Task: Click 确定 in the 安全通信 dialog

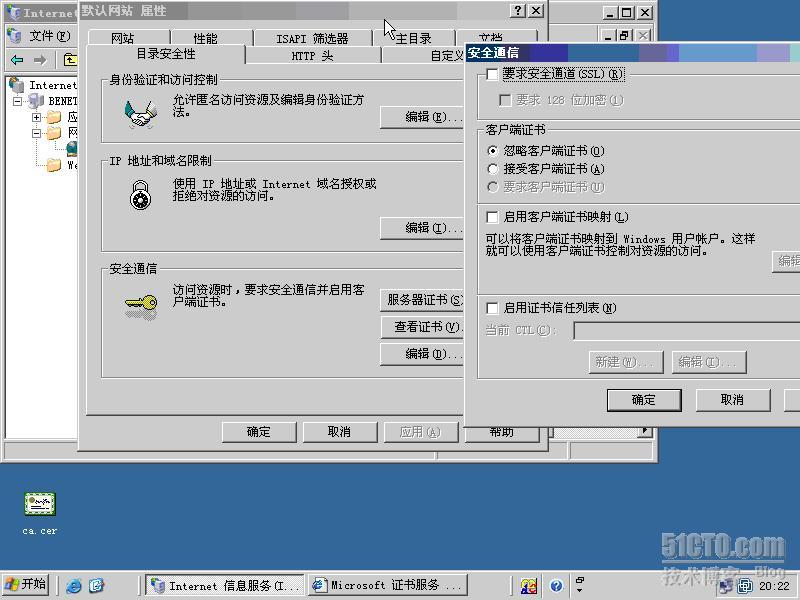Action: point(644,400)
